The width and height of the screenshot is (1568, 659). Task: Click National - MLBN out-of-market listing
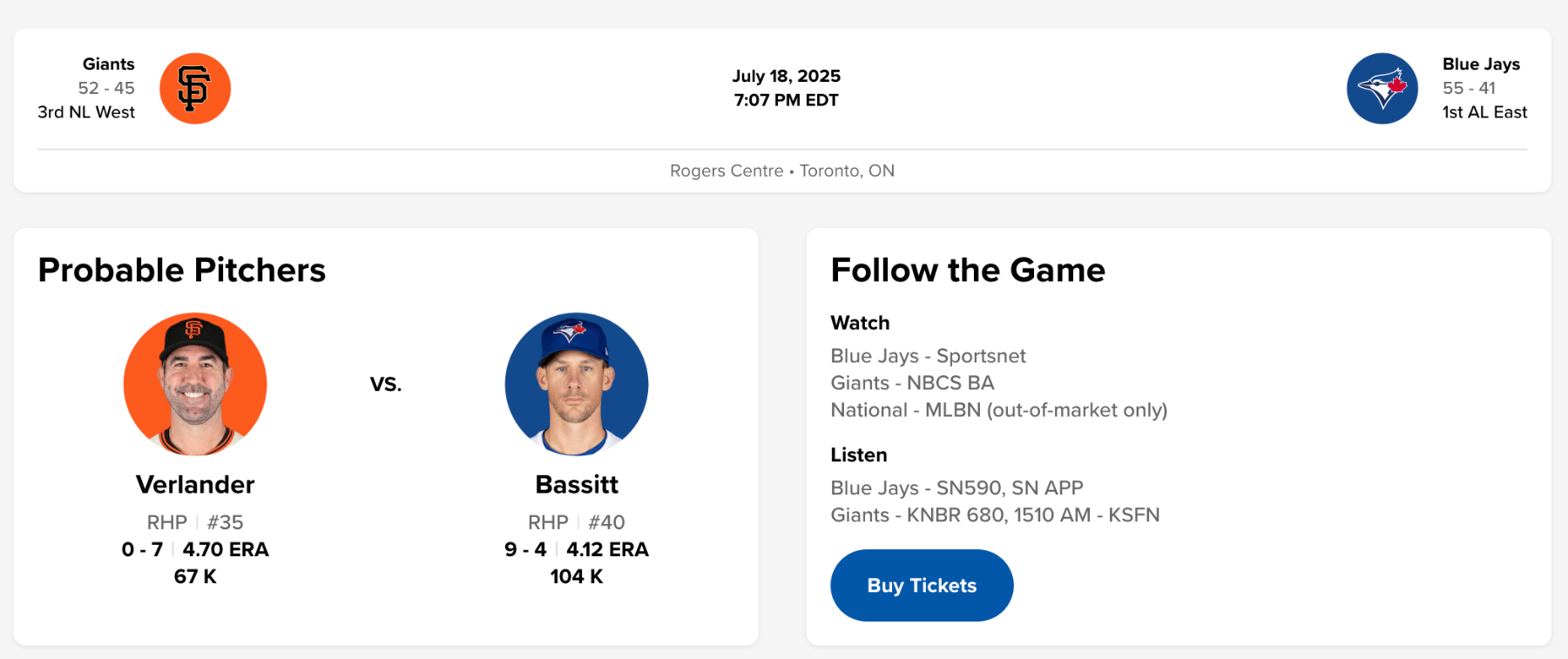(998, 410)
